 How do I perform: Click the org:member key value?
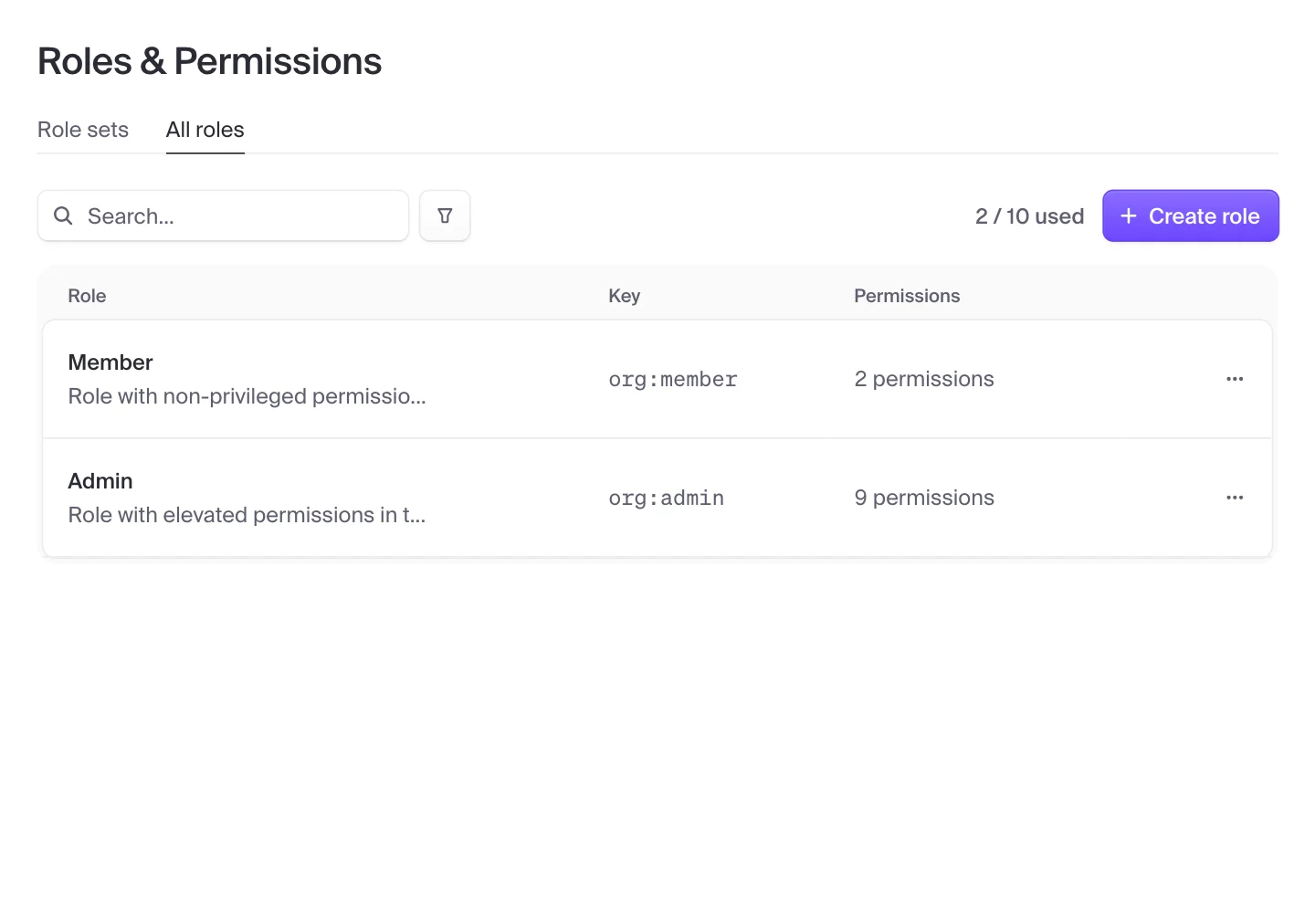point(673,380)
